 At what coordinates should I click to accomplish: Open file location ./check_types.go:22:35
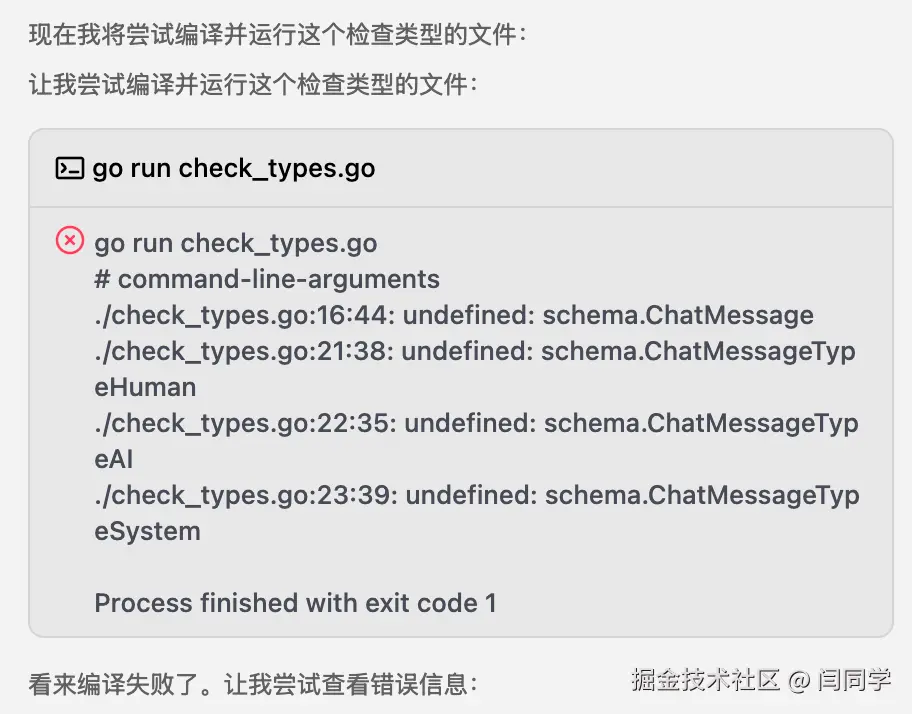(245, 423)
